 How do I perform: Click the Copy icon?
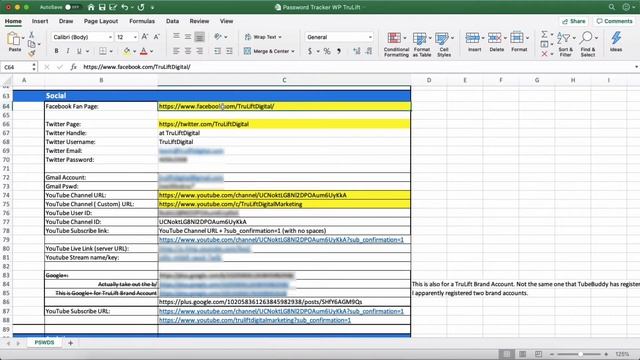click(x=31, y=44)
